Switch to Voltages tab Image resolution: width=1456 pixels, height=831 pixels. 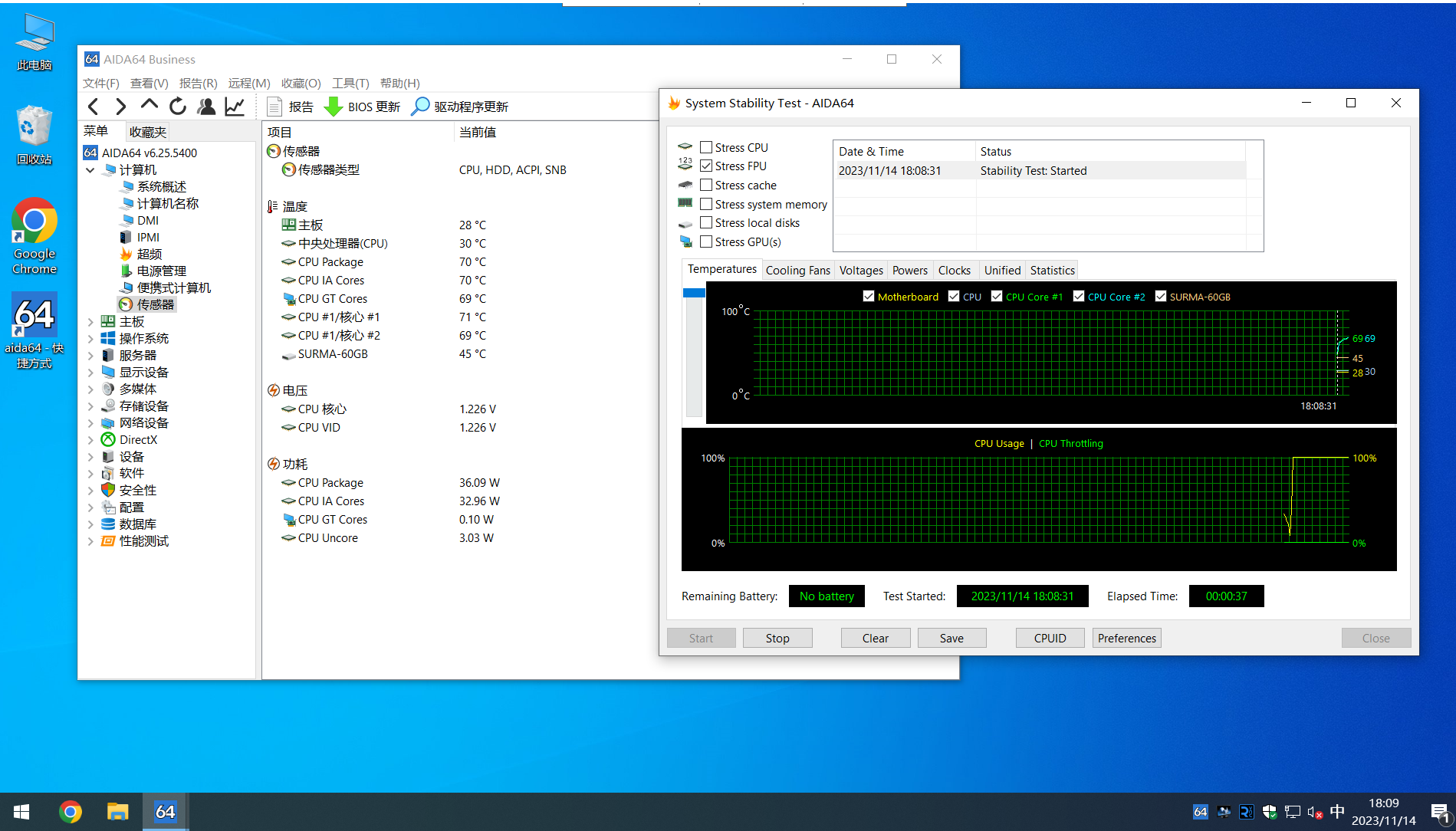(861, 270)
